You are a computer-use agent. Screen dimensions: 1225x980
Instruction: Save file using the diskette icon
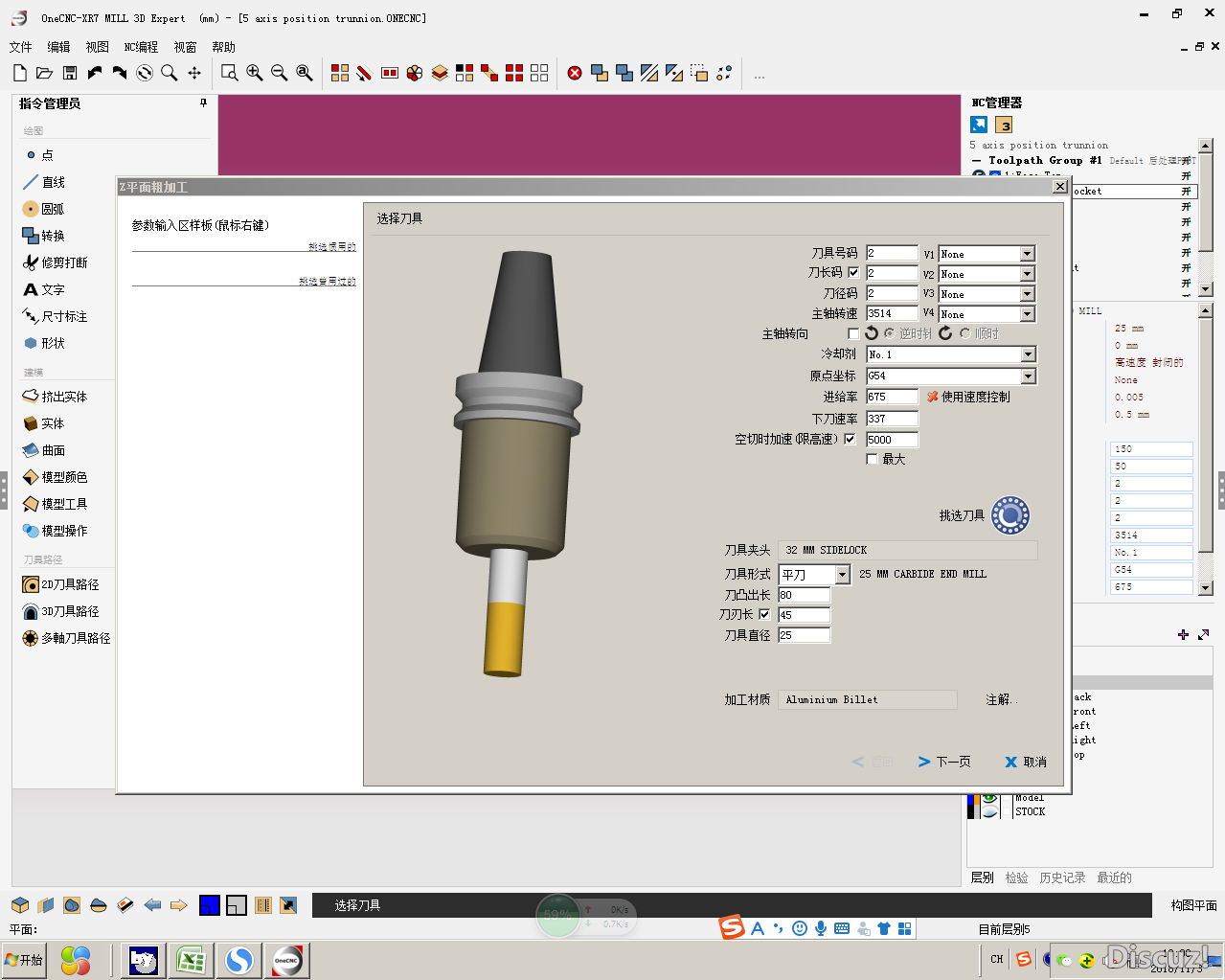point(70,73)
